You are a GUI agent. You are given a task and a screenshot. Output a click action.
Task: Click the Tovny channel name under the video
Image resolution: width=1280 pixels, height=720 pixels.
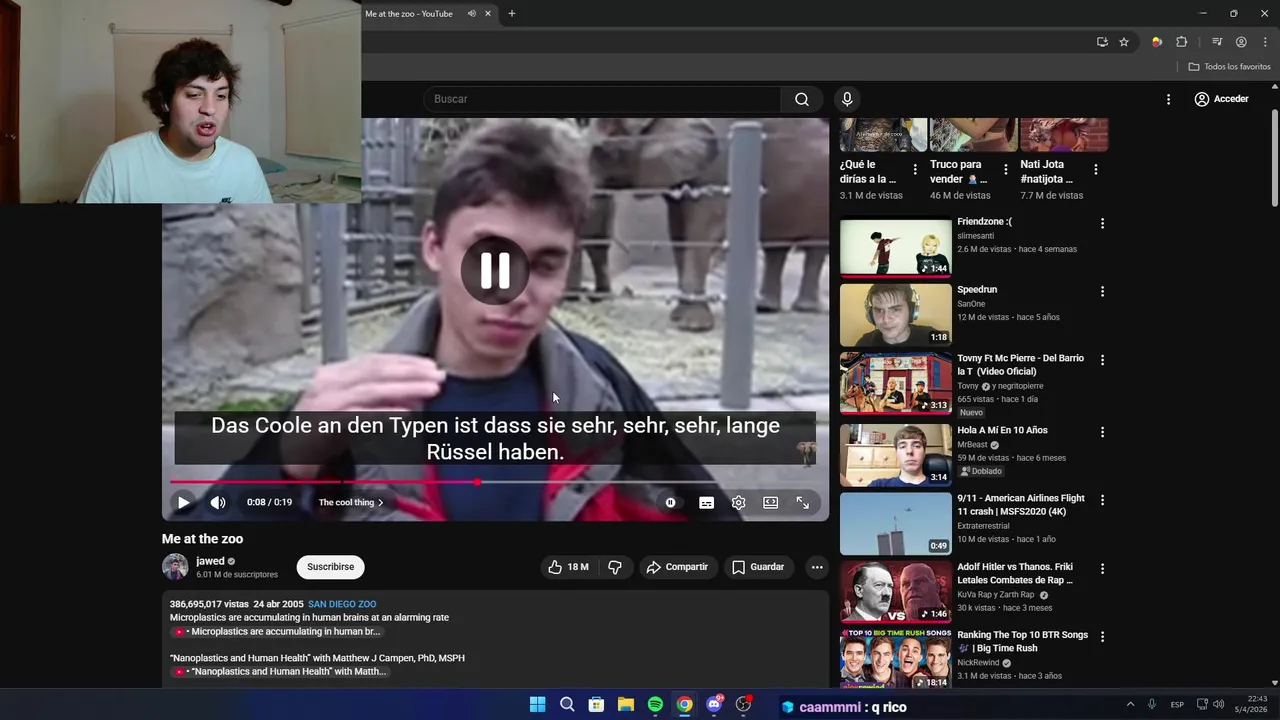pos(968,386)
